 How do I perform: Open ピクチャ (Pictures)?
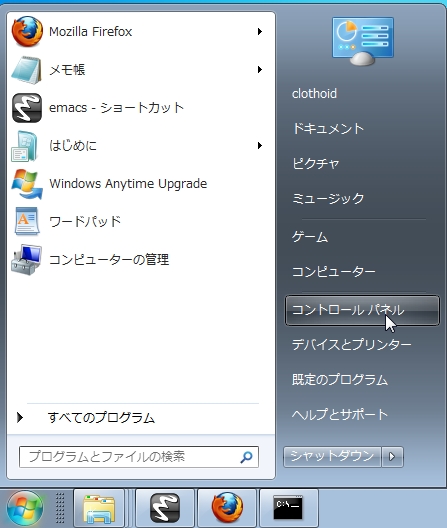coord(316,164)
